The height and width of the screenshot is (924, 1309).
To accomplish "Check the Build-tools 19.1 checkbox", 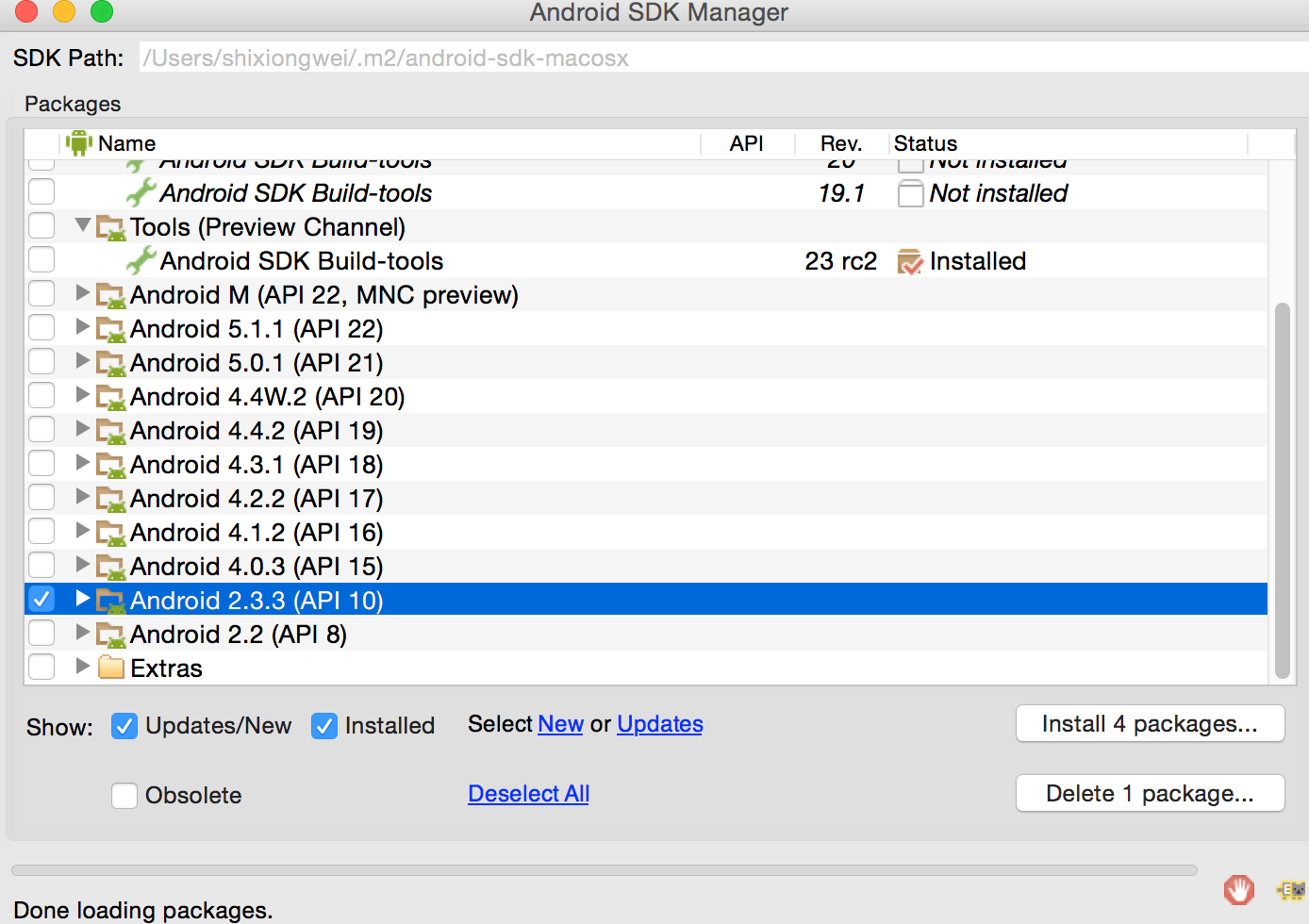I will (41, 191).
